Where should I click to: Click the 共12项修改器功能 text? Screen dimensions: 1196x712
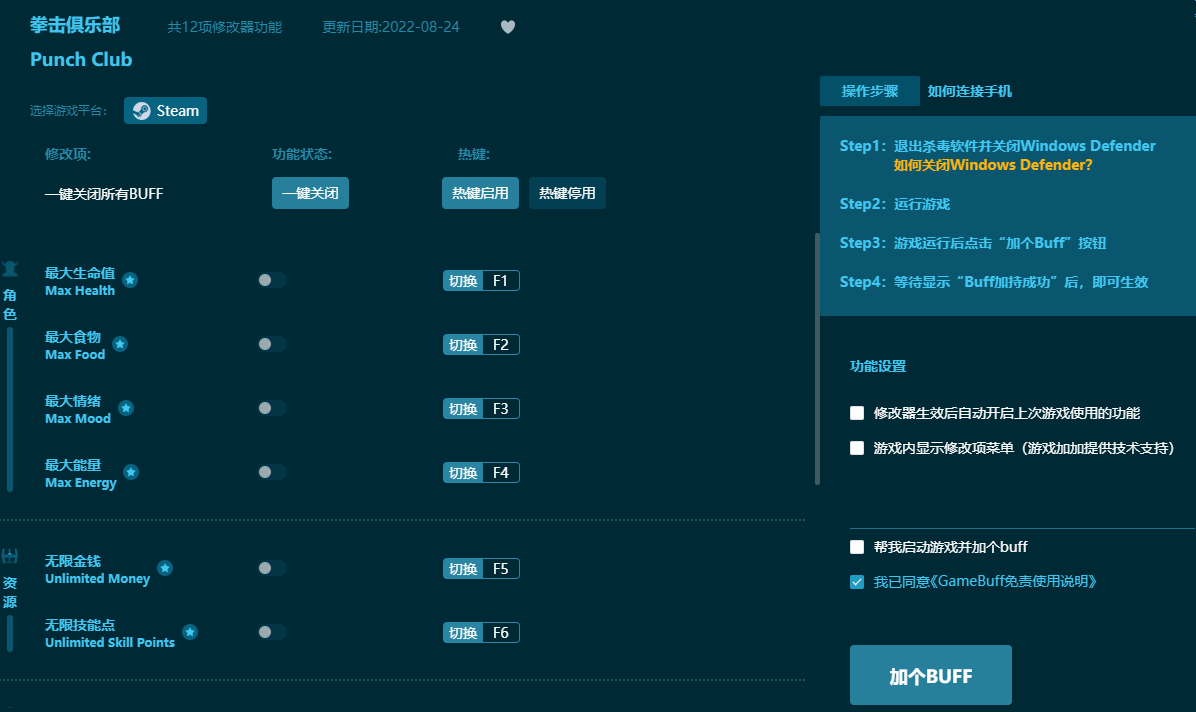224,27
